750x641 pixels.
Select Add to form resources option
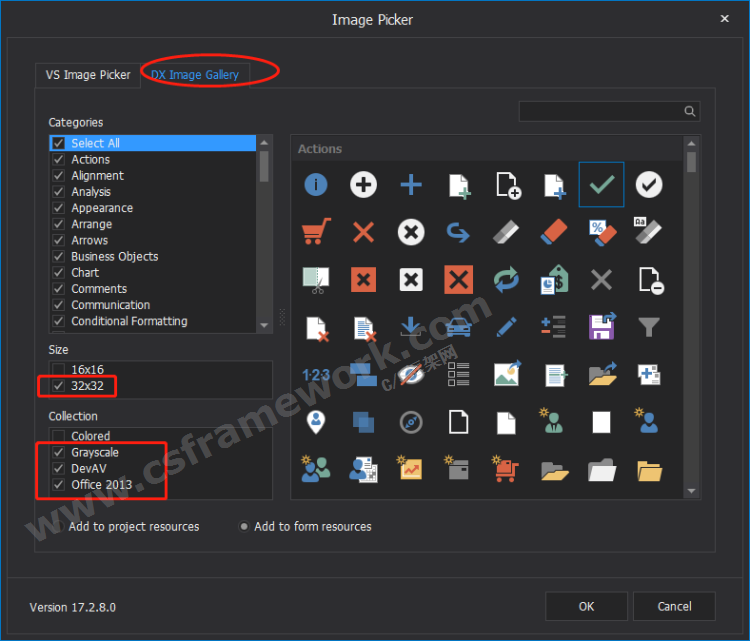pos(244,527)
